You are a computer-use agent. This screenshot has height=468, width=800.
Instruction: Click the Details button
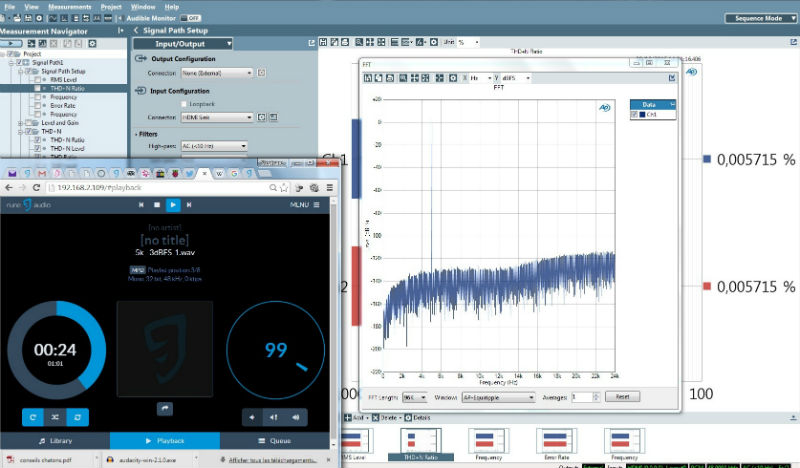point(418,417)
